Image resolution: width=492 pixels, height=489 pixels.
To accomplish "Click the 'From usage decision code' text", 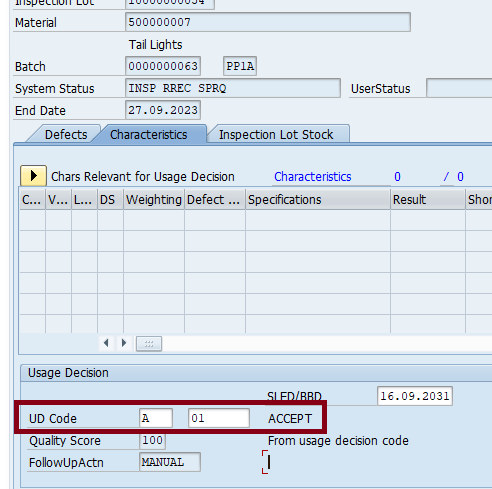I will pos(338,441).
